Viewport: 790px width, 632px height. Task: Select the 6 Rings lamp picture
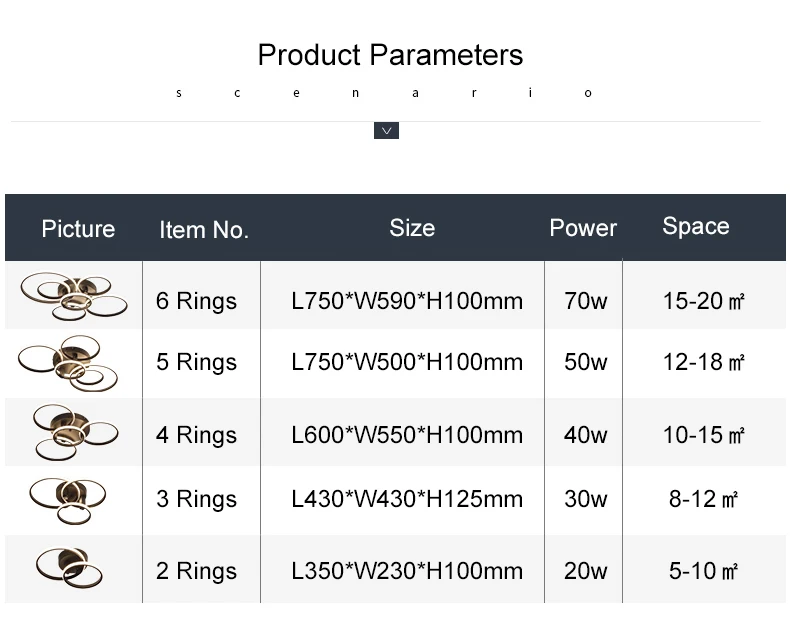click(x=73, y=296)
